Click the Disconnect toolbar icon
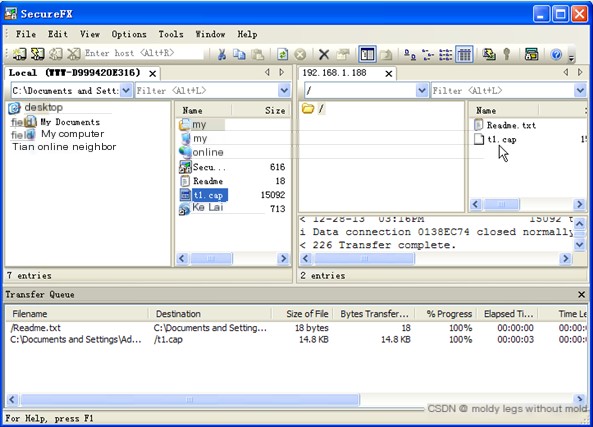Screen dimensions: 593x427 (x=74, y=54)
